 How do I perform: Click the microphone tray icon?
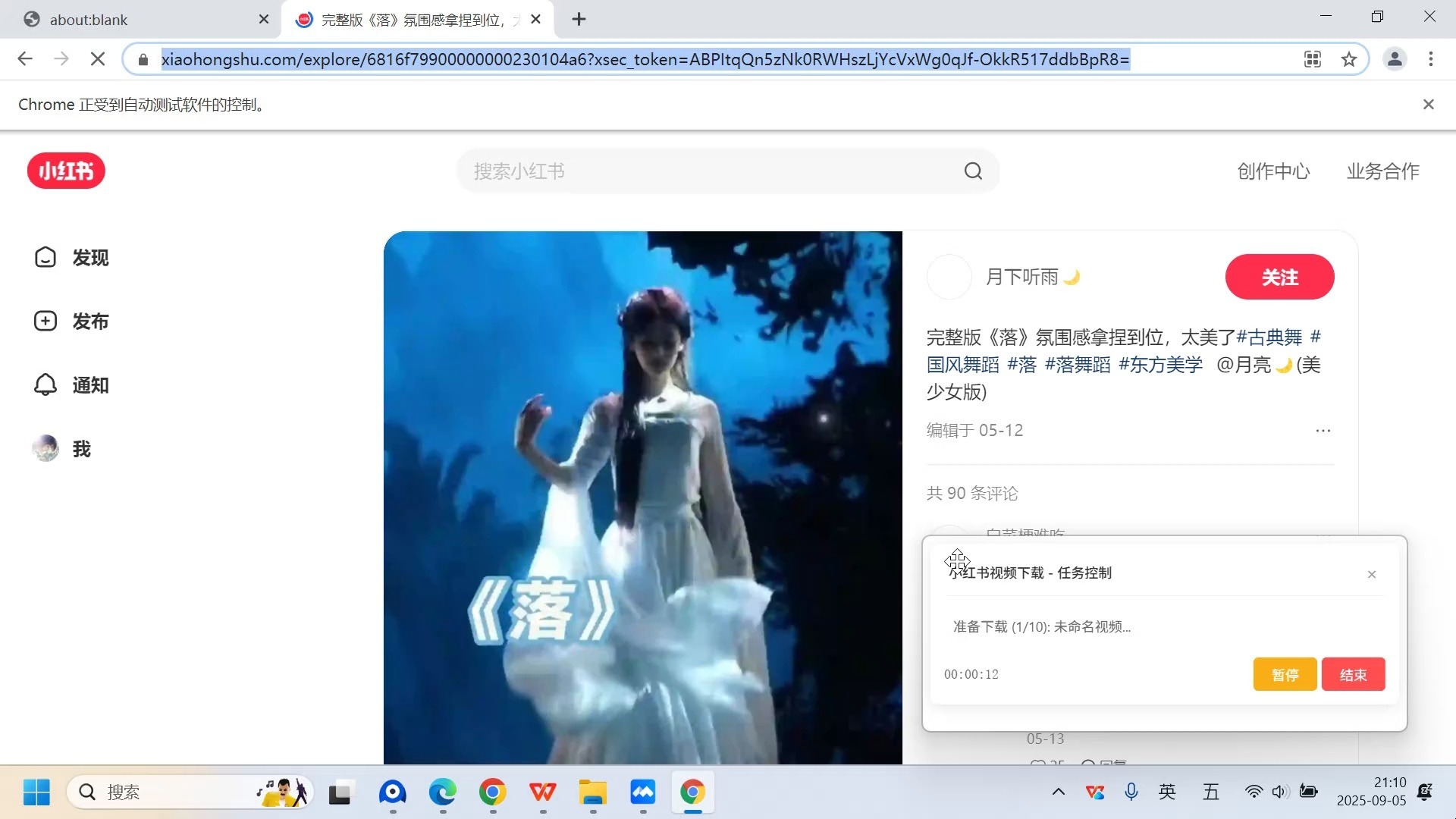(1131, 792)
